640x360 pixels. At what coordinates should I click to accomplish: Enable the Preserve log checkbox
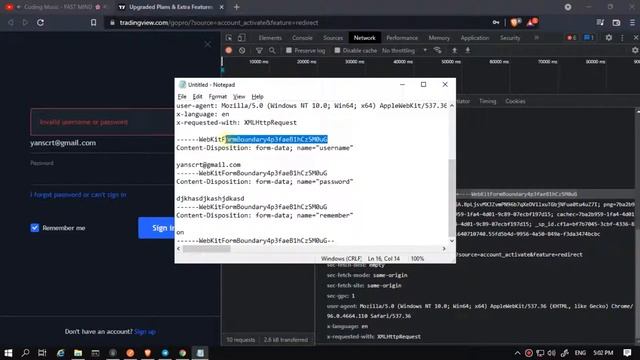point(289,50)
